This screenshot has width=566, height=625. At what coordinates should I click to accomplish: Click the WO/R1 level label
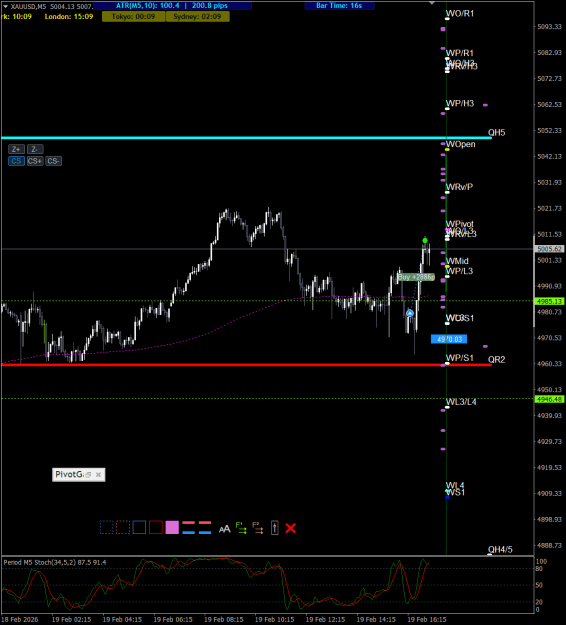tap(460, 14)
